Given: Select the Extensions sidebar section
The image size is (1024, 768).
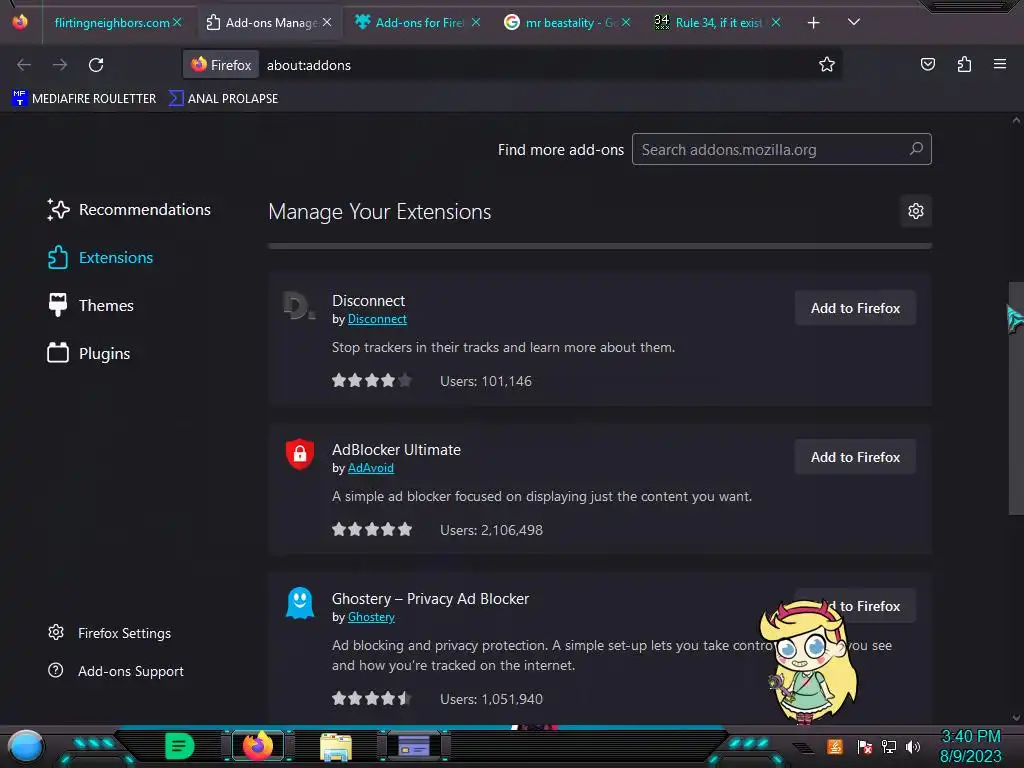Looking at the screenshot, I should coord(100,257).
